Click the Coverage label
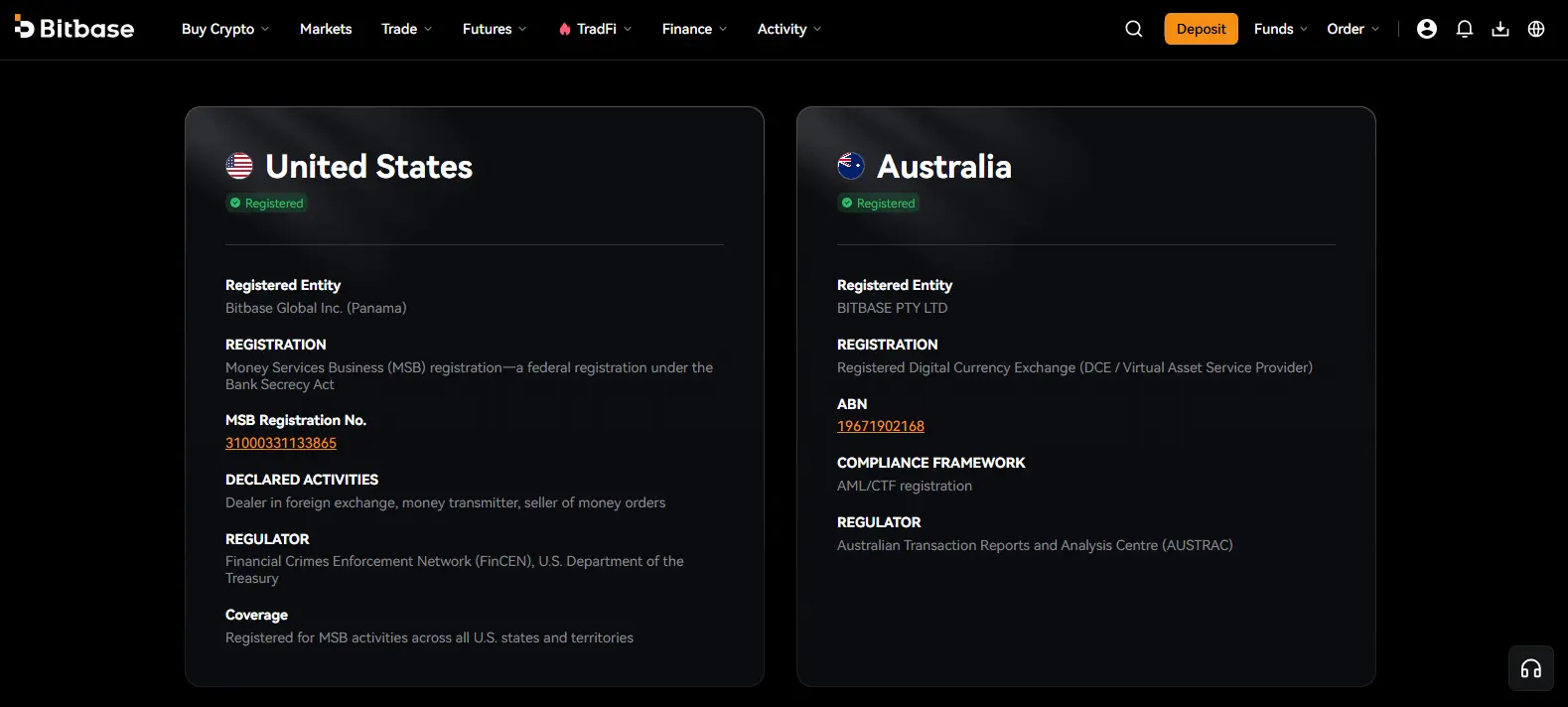1568x707 pixels. tap(256, 615)
